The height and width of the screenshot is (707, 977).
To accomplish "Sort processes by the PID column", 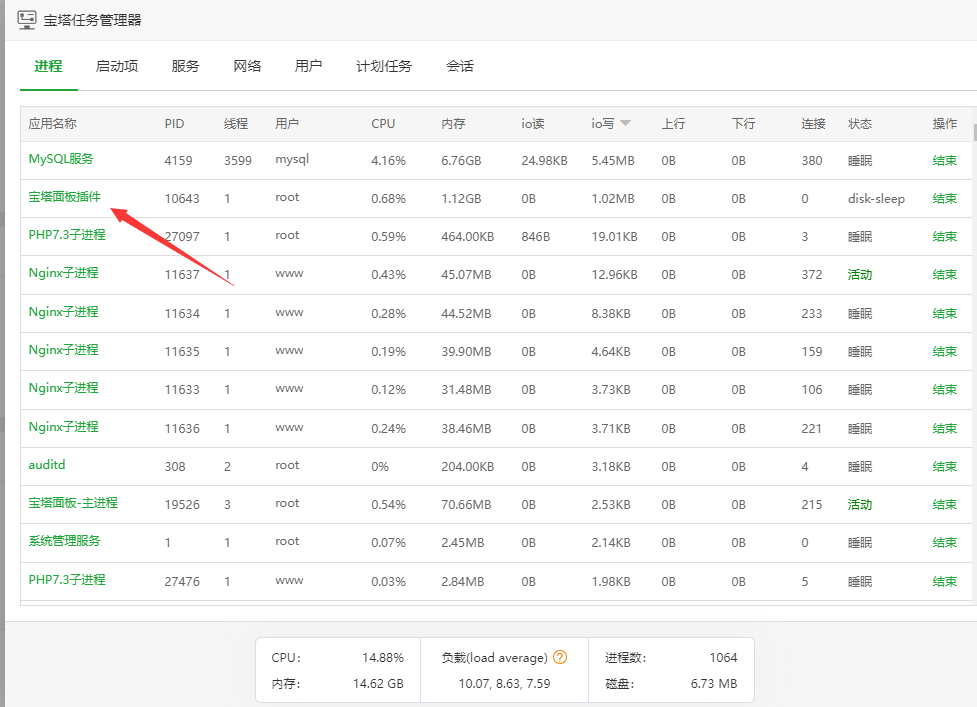I will click(x=173, y=124).
